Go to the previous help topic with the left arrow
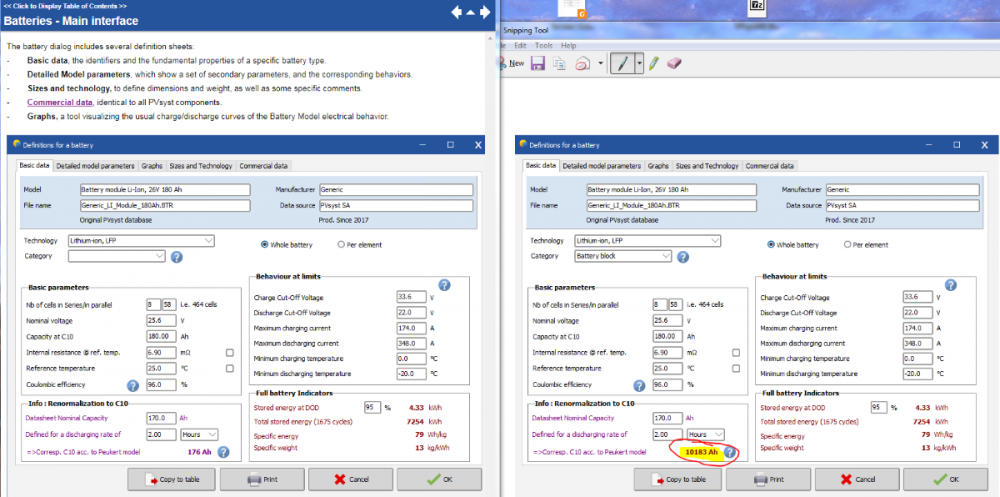 [x=457, y=13]
